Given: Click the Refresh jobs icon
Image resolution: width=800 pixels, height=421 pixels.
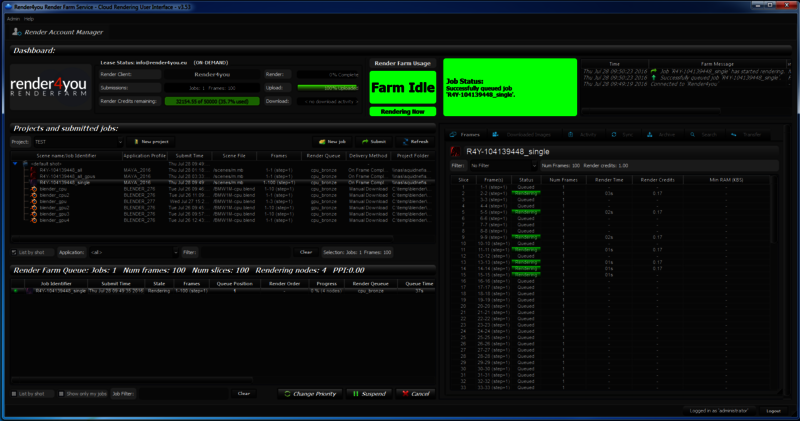Looking at the screenshot, I should [x=403, y=142].
